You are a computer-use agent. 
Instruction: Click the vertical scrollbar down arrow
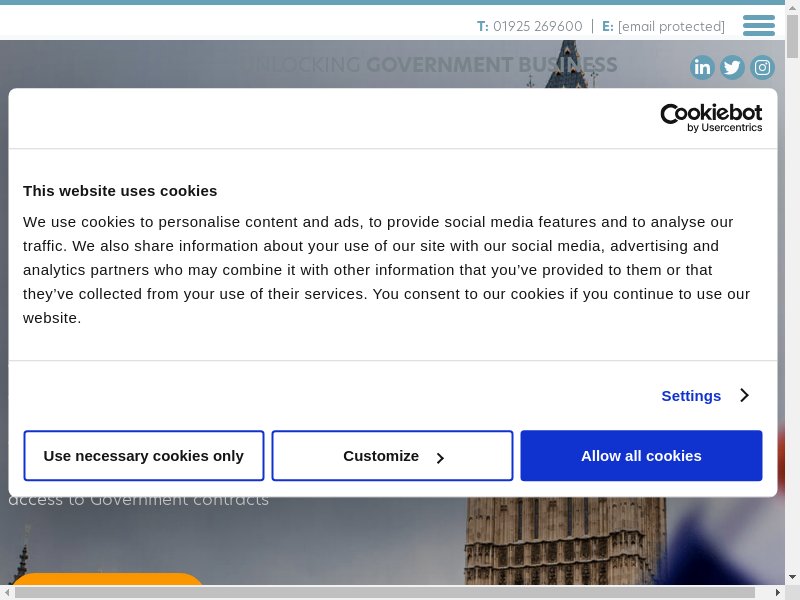(x=792, y=577)
